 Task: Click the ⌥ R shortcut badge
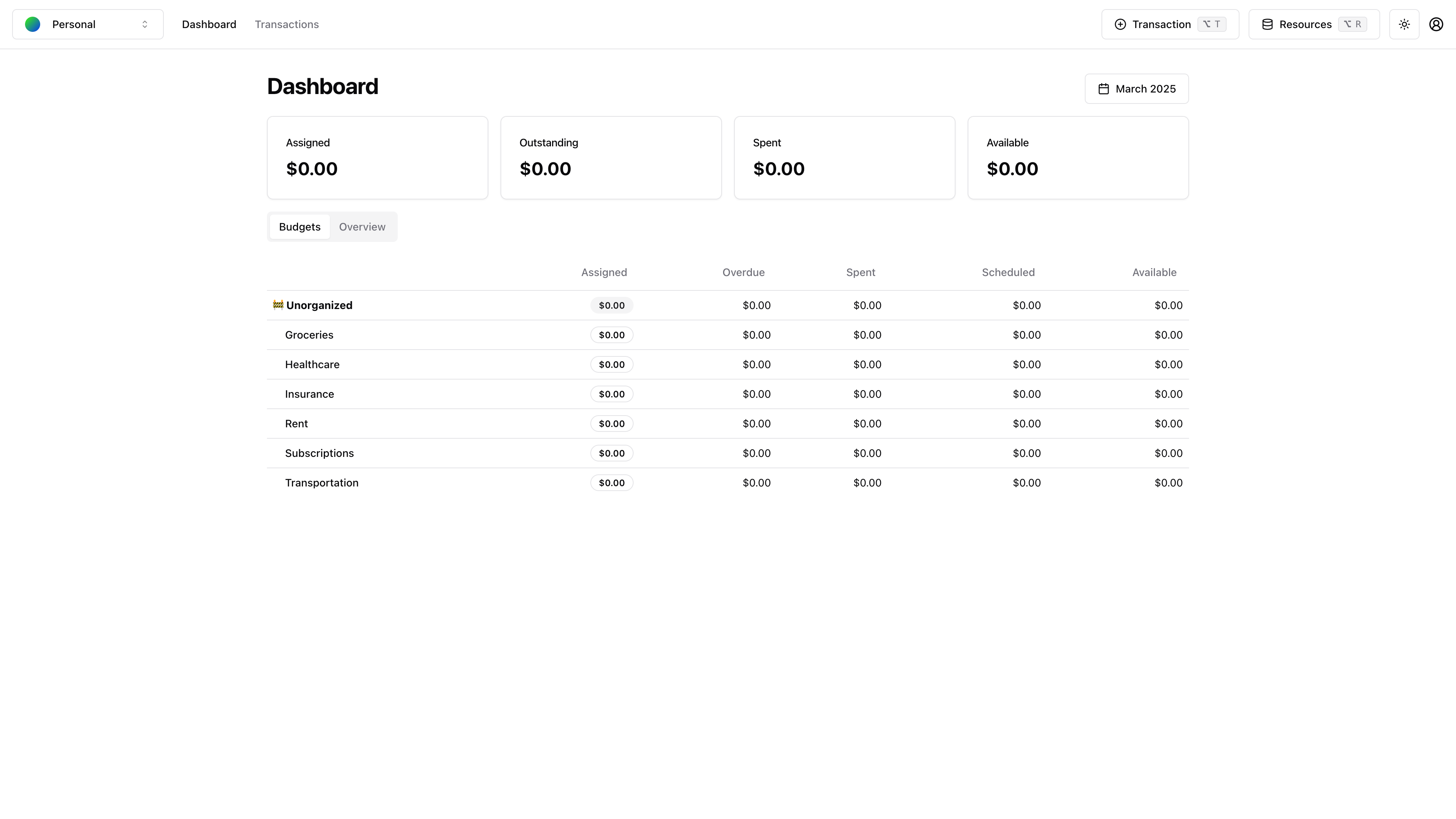tap(1352, 24)
